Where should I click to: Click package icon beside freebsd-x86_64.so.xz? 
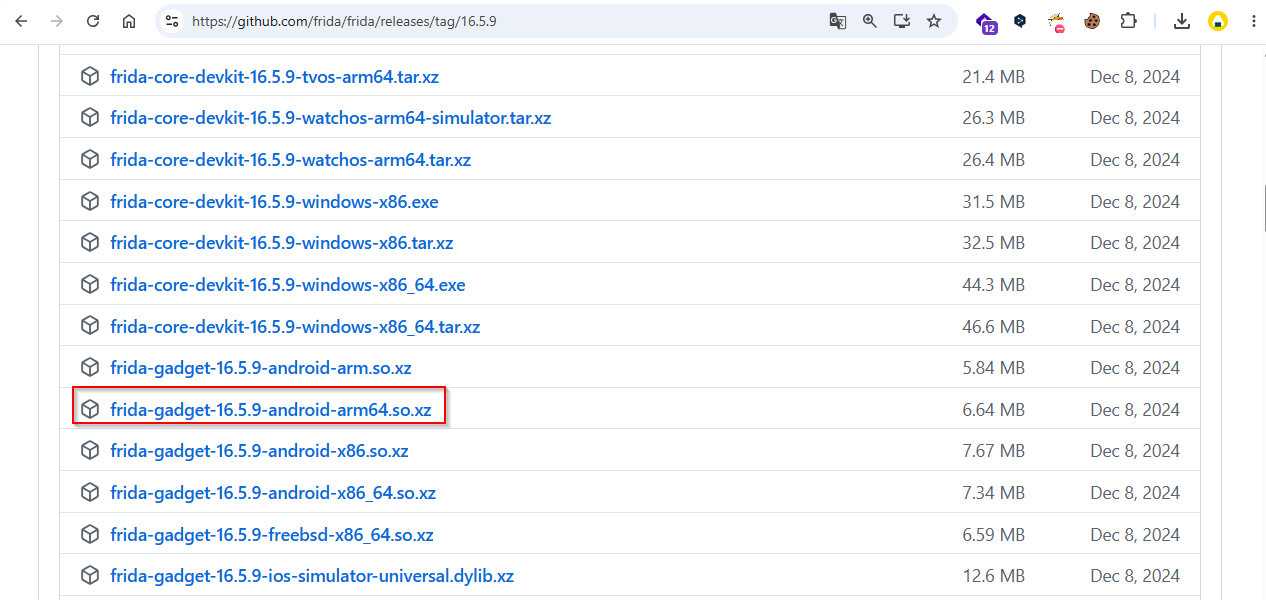(x=90, y=535)
